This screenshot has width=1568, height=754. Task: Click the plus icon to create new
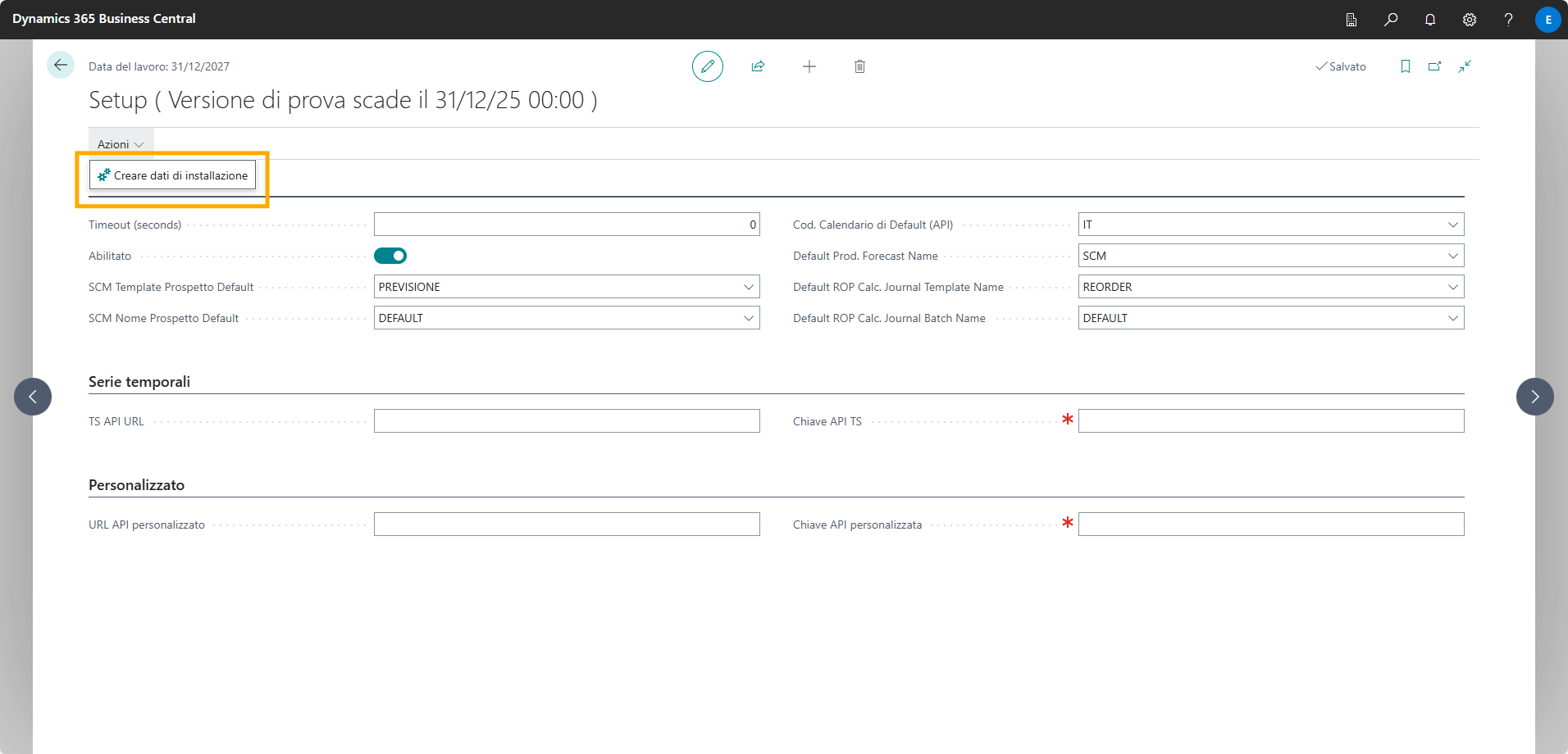[x=809, y=66]
